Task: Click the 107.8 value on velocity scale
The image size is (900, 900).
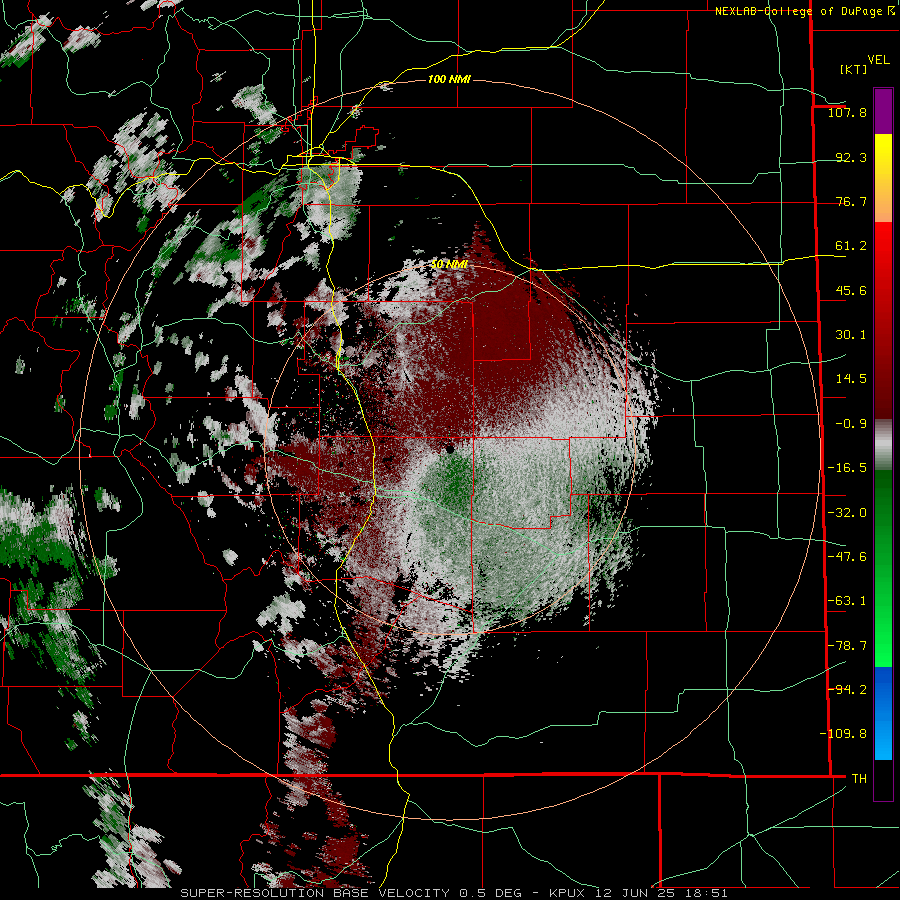Action: coord(847,112)
